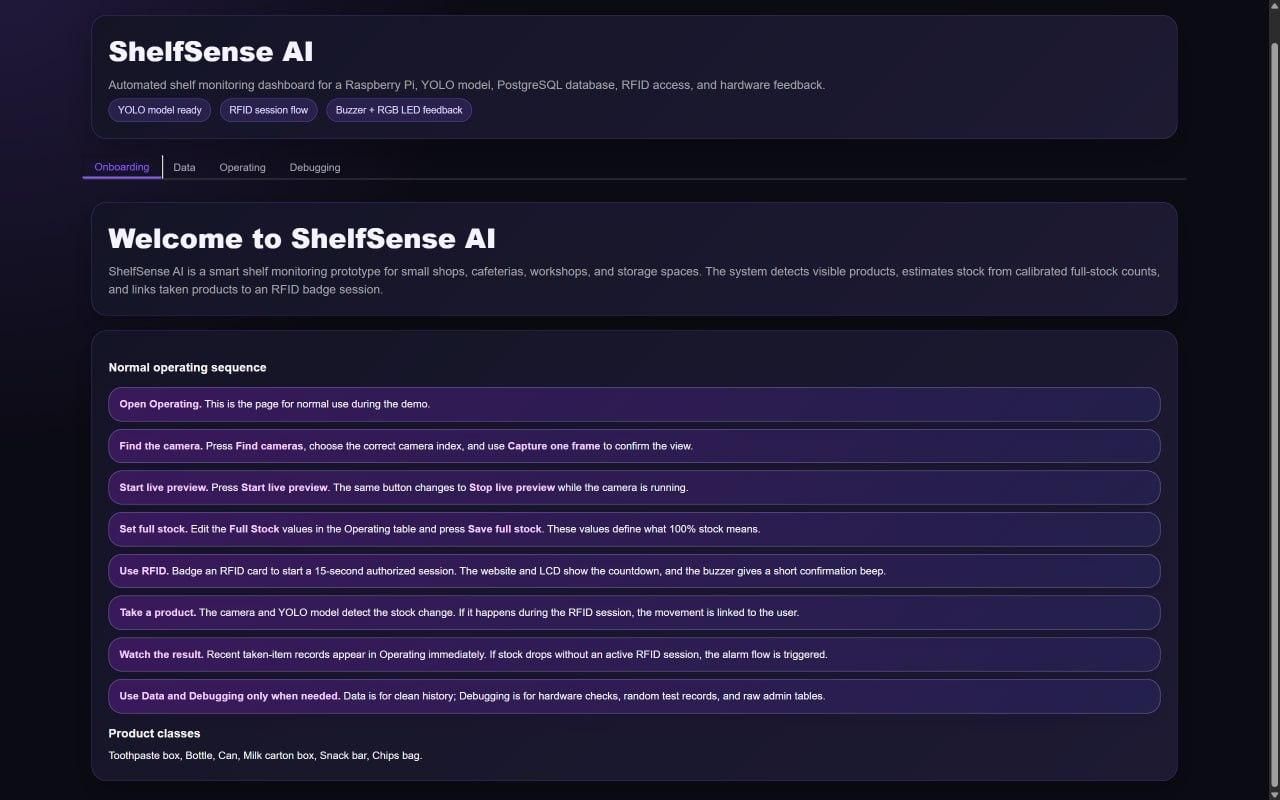Switch to the Data tab
This screenshot has width=1280, height=800.
click(184, 167)
